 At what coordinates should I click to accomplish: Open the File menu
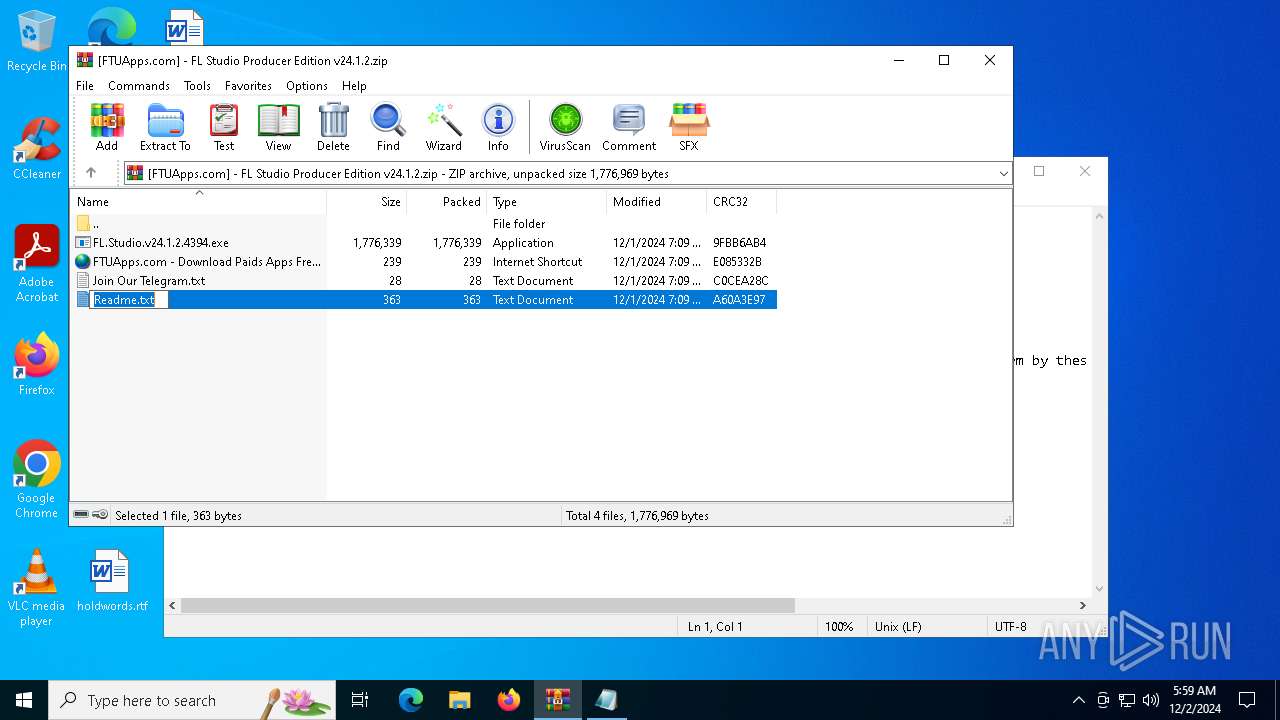pos(85,86)
